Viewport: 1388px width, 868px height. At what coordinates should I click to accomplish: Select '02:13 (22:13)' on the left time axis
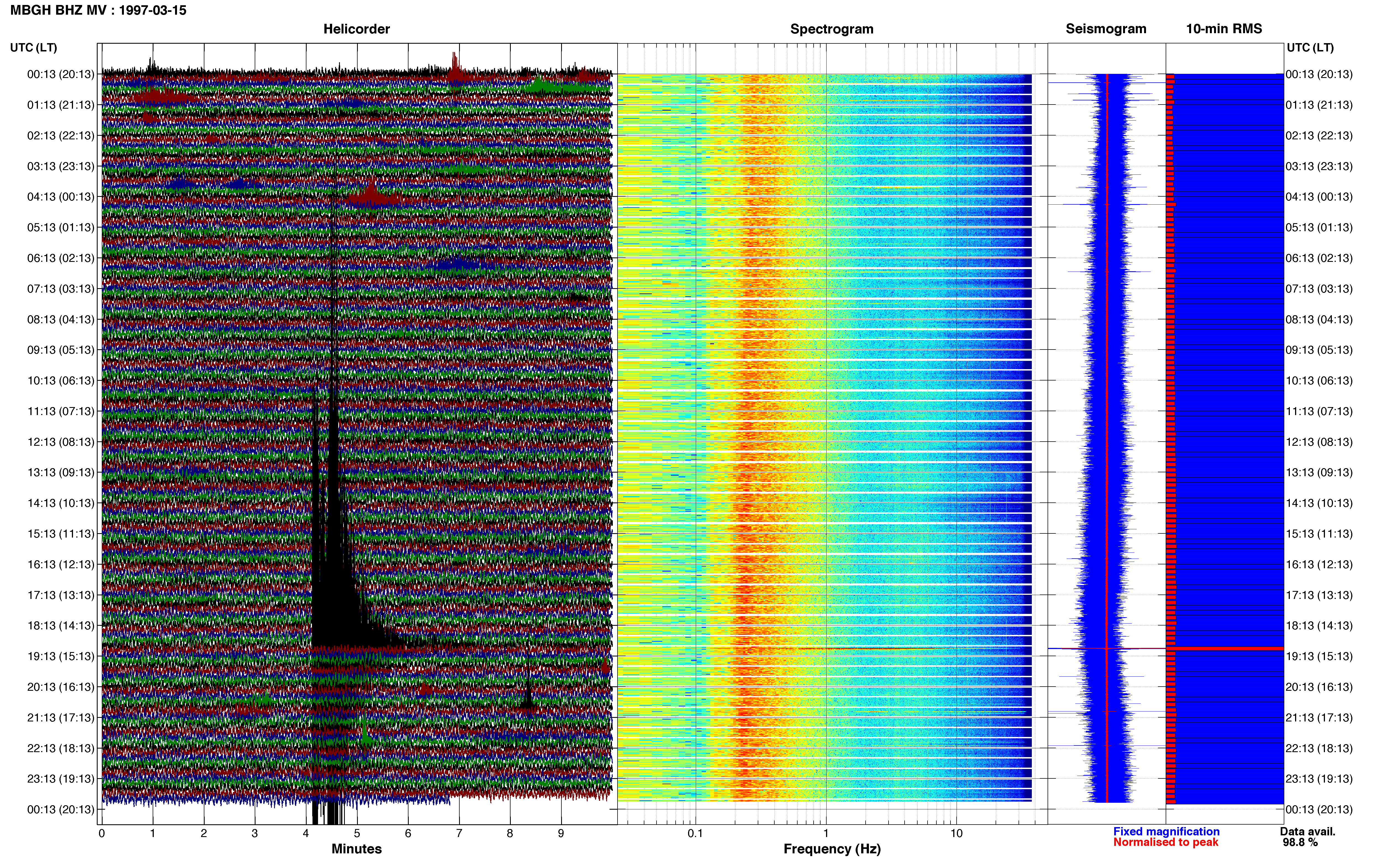click(x=61, y=135)
